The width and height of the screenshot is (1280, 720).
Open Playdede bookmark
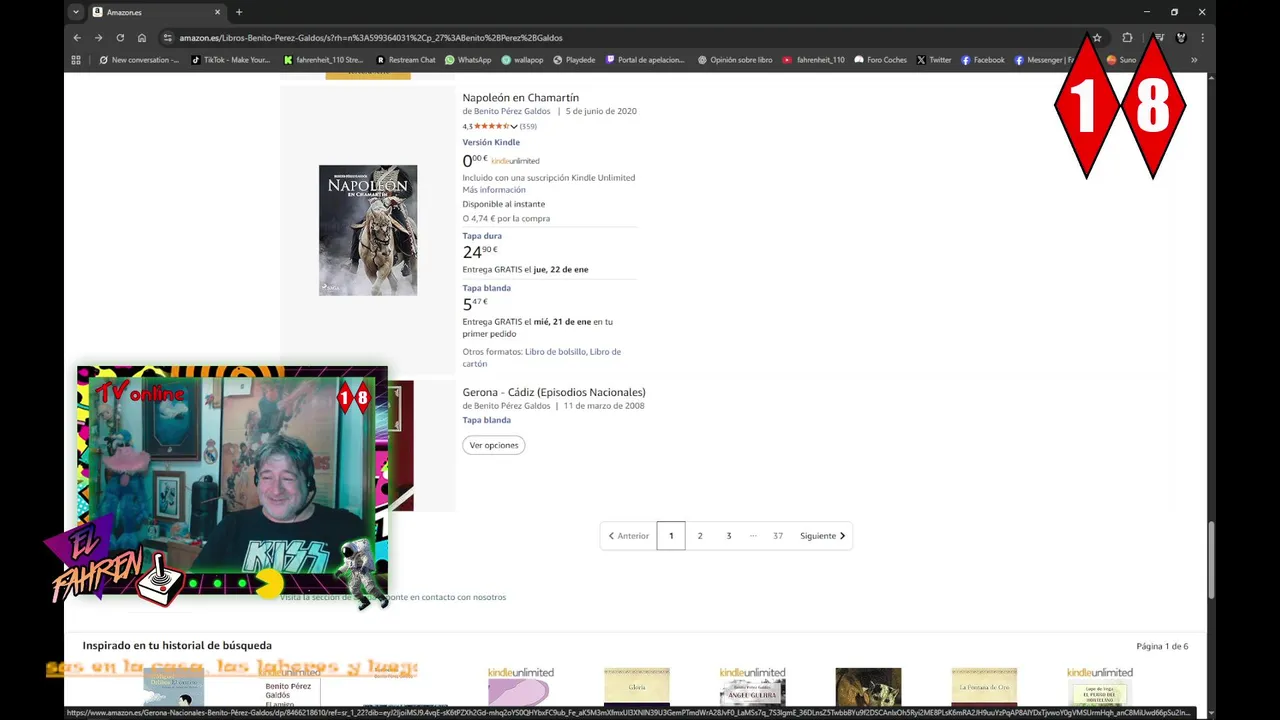pos(574,60)
